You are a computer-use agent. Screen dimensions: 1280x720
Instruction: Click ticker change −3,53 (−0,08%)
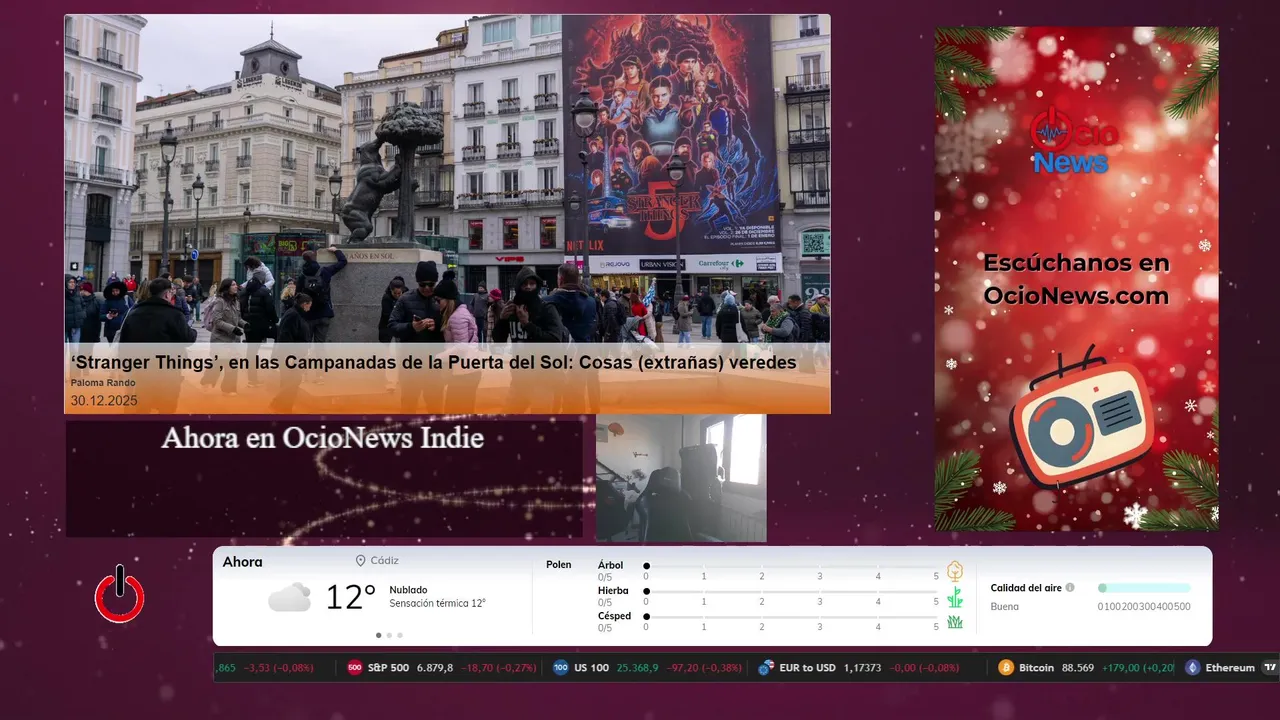coord(278,667)
